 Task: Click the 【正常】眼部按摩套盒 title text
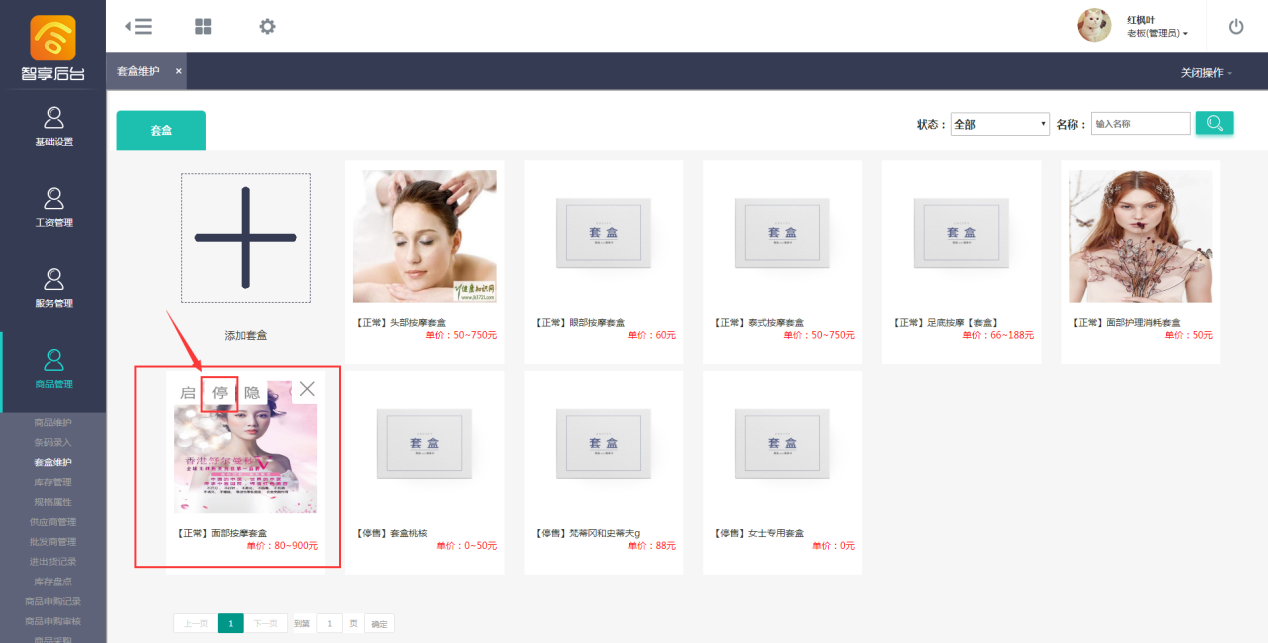tap(579, 323)
